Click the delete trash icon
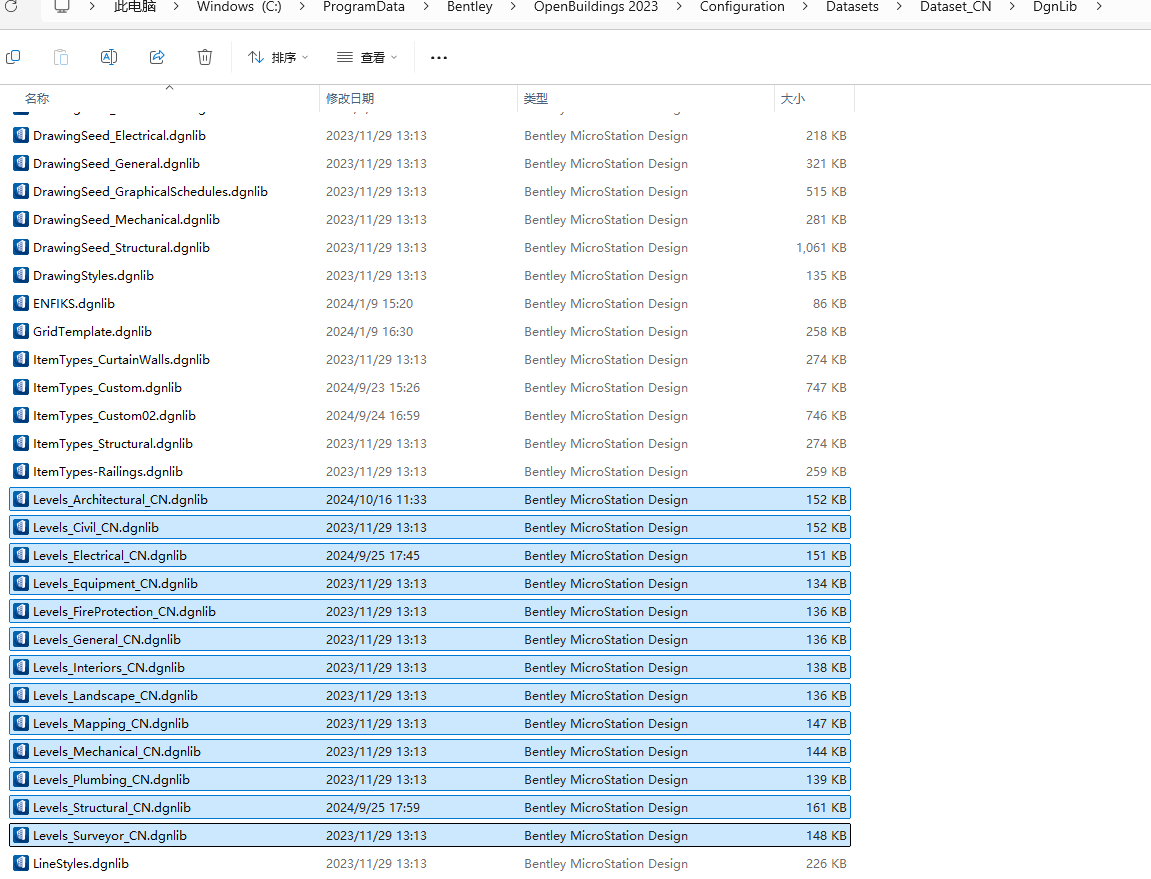 205,57
